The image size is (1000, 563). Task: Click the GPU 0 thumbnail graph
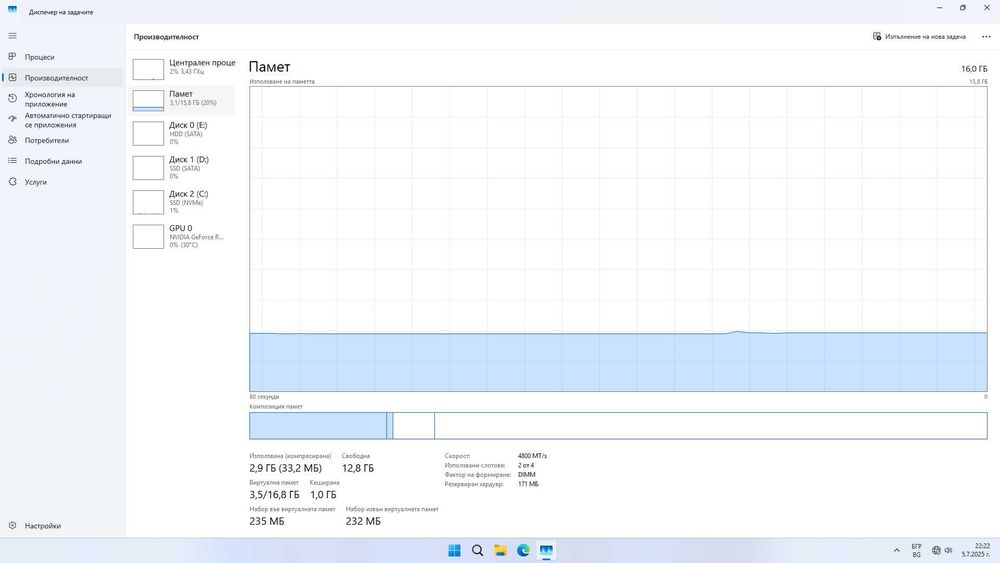pyautogui.click(x=148, y=237)
